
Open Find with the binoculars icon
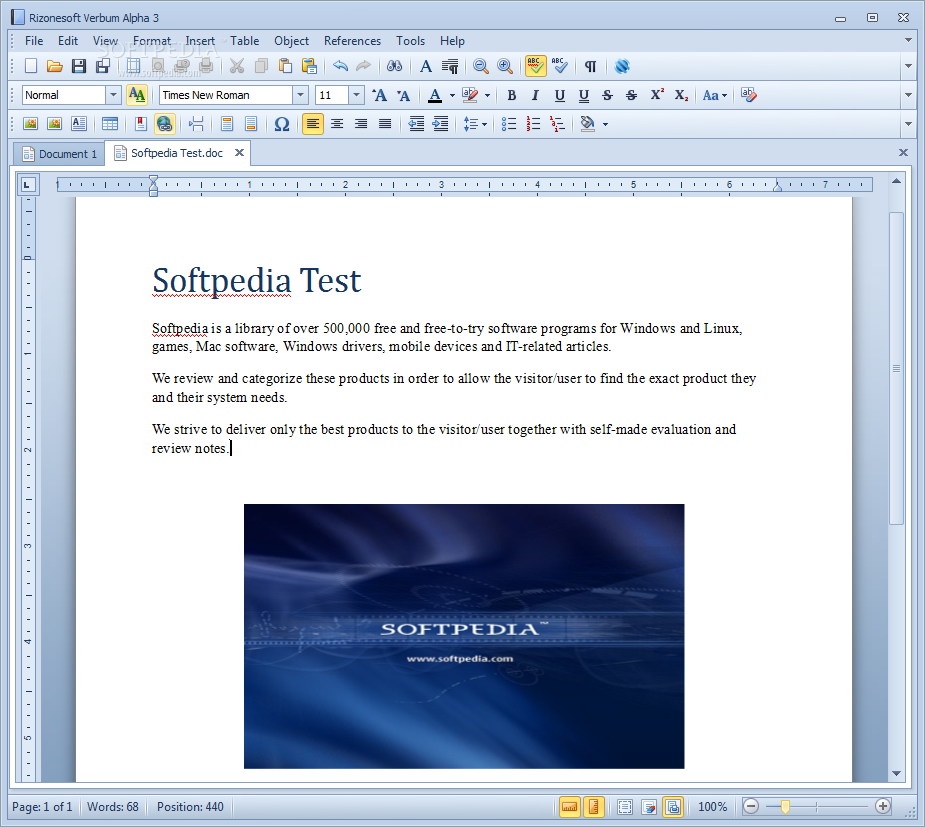[395, 66]
